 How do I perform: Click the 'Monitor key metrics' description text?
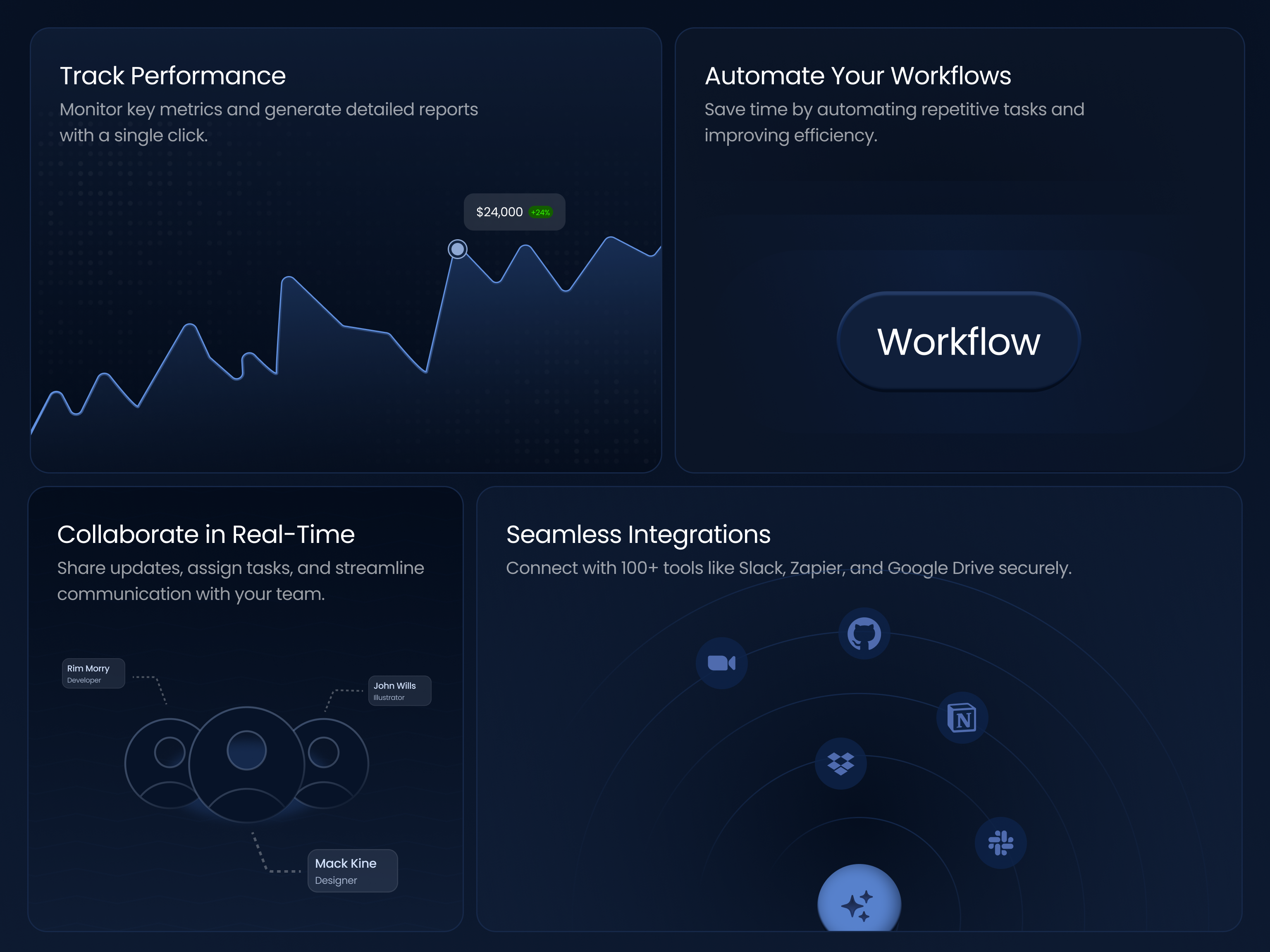coord(269,122)
